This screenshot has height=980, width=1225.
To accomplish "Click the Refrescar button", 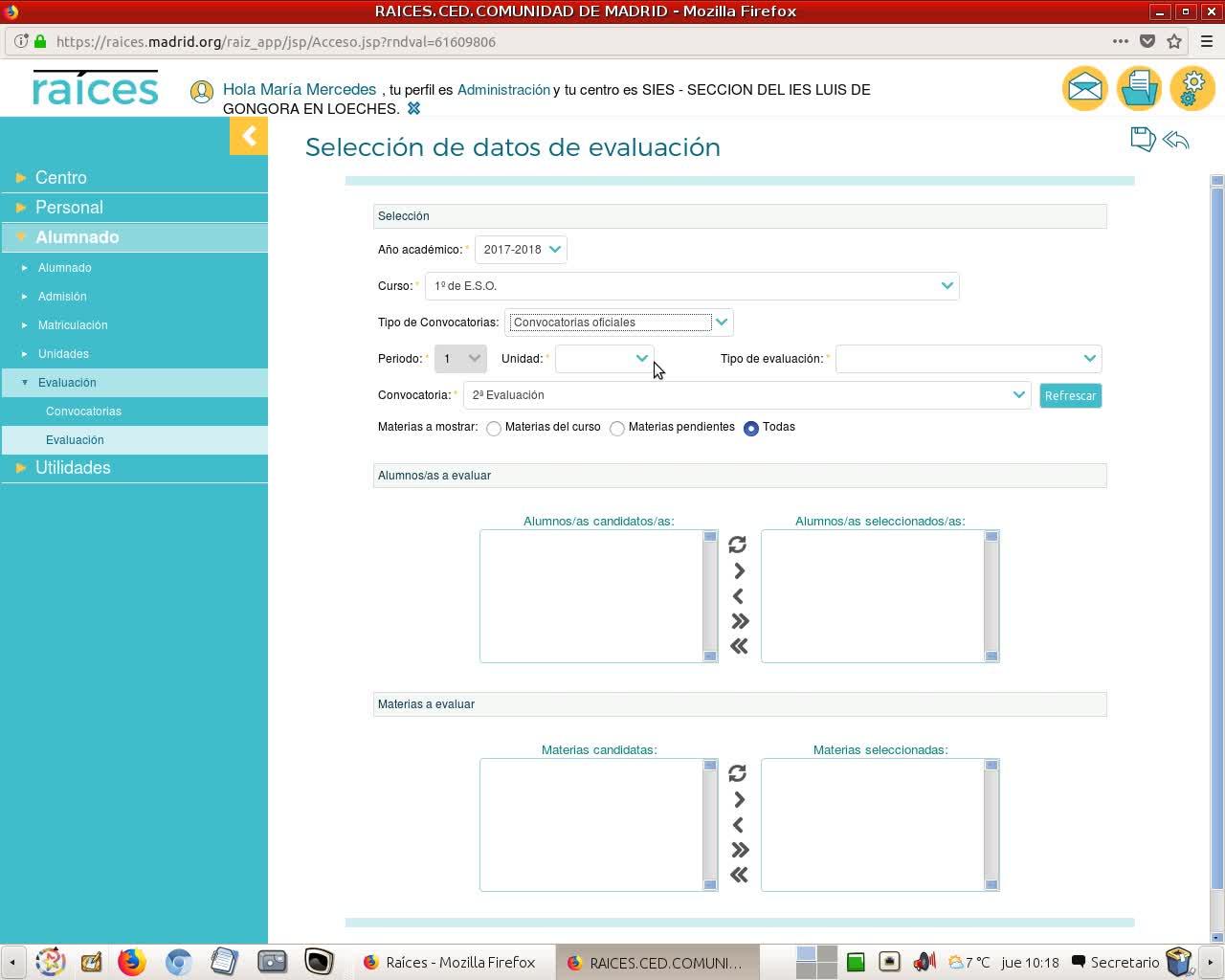I will point(1070,396).
